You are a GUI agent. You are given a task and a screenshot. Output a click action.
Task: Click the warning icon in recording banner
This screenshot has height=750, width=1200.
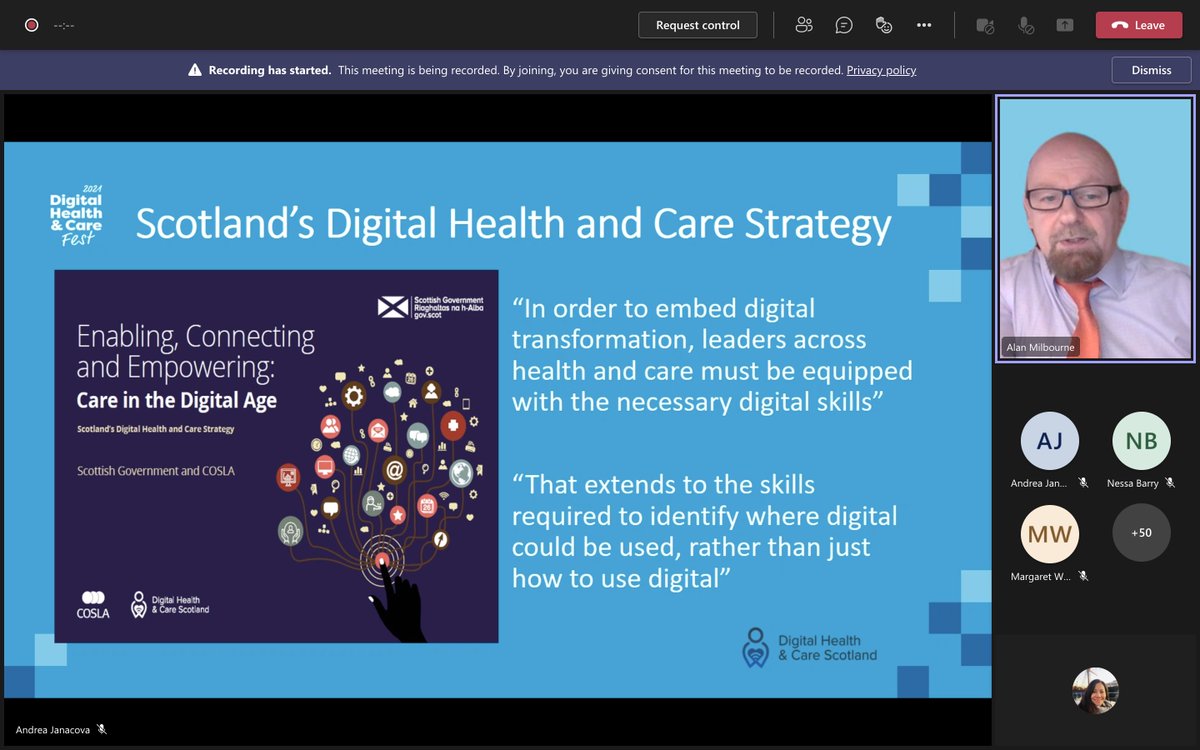click(x=195, y=70)
